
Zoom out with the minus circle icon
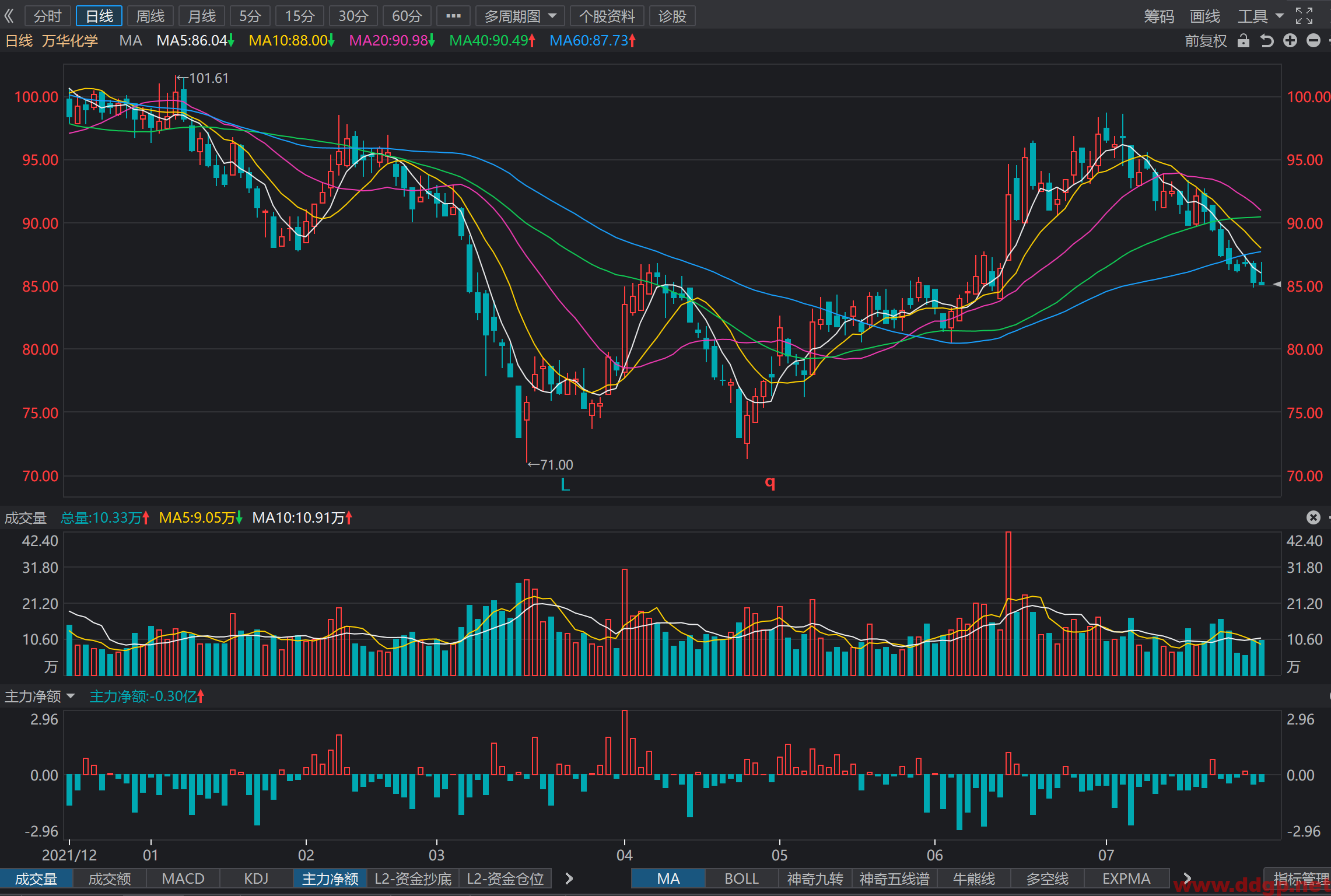[1314, 40]
